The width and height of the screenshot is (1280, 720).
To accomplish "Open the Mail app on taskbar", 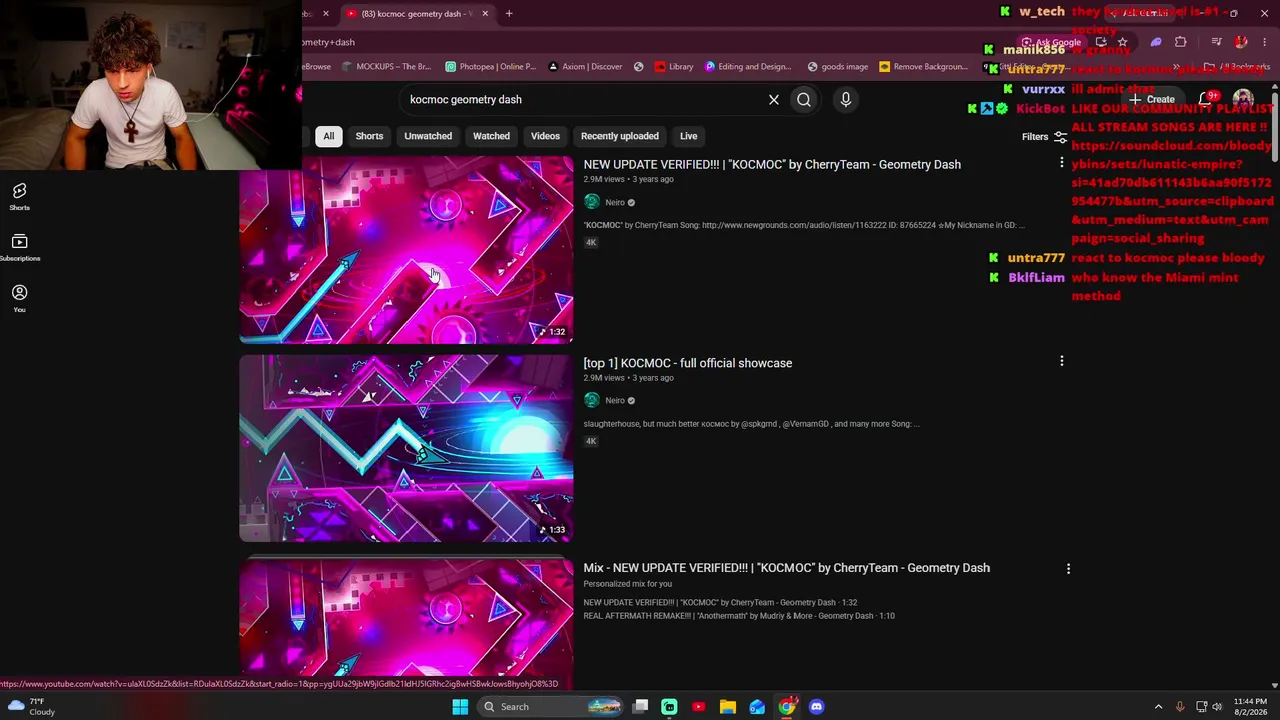I will pyautogui.click(x=757, y=707).
